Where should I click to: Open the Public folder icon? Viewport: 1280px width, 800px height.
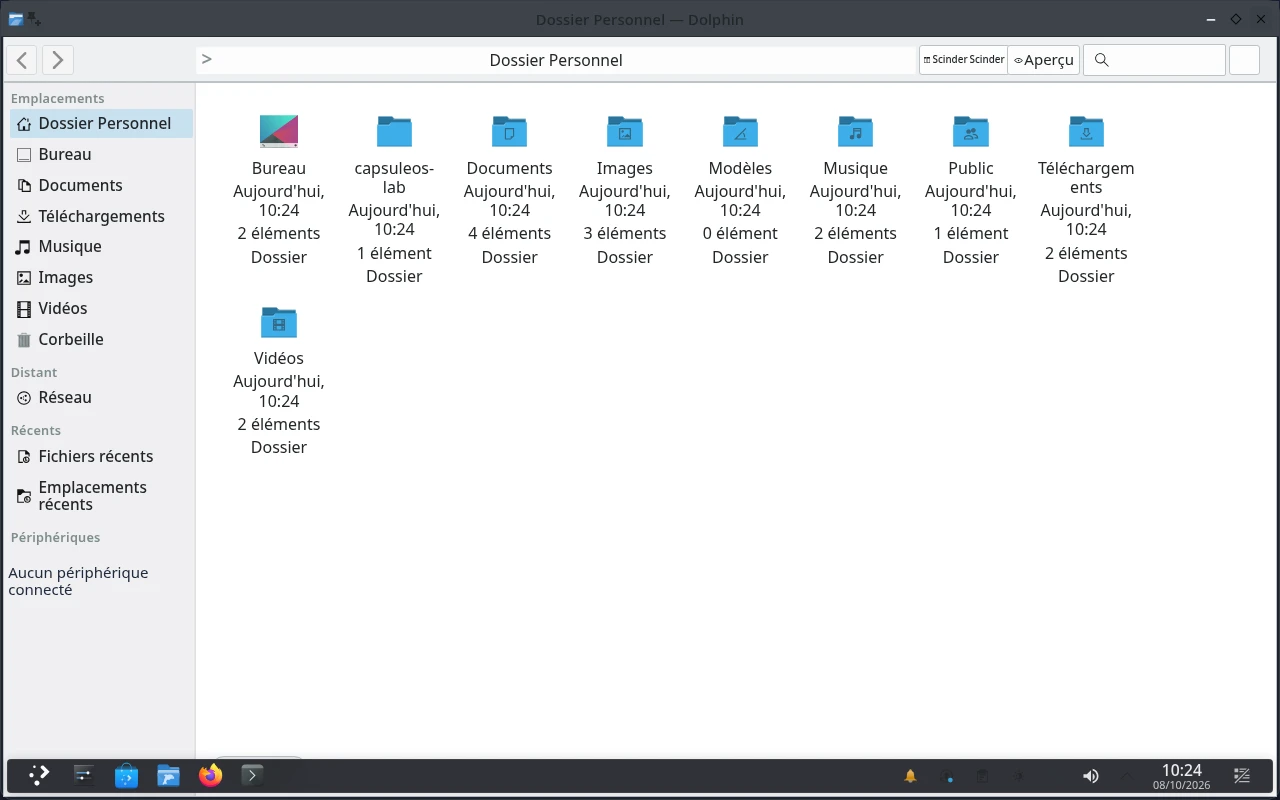tap(971, 131)
